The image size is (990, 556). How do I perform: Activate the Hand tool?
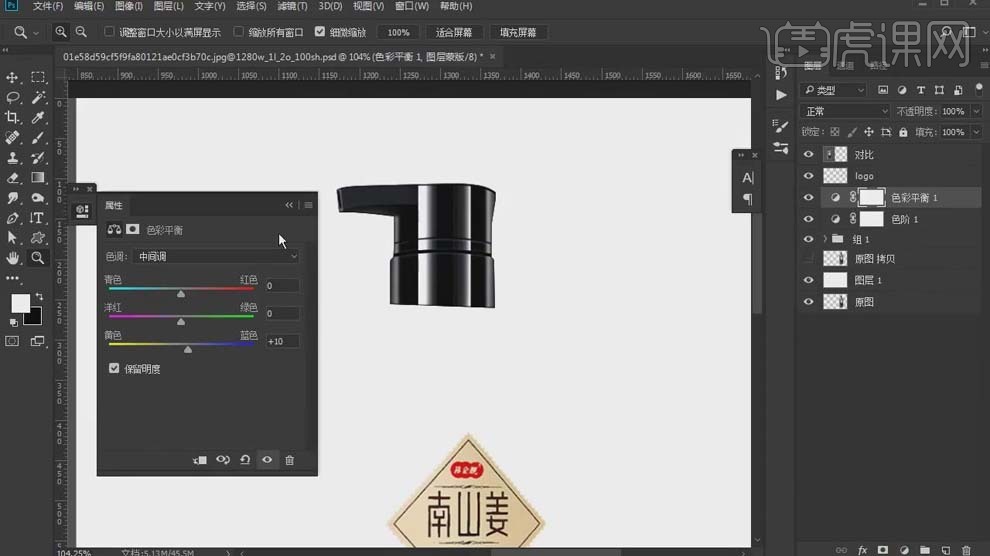[x=13, y=257]
